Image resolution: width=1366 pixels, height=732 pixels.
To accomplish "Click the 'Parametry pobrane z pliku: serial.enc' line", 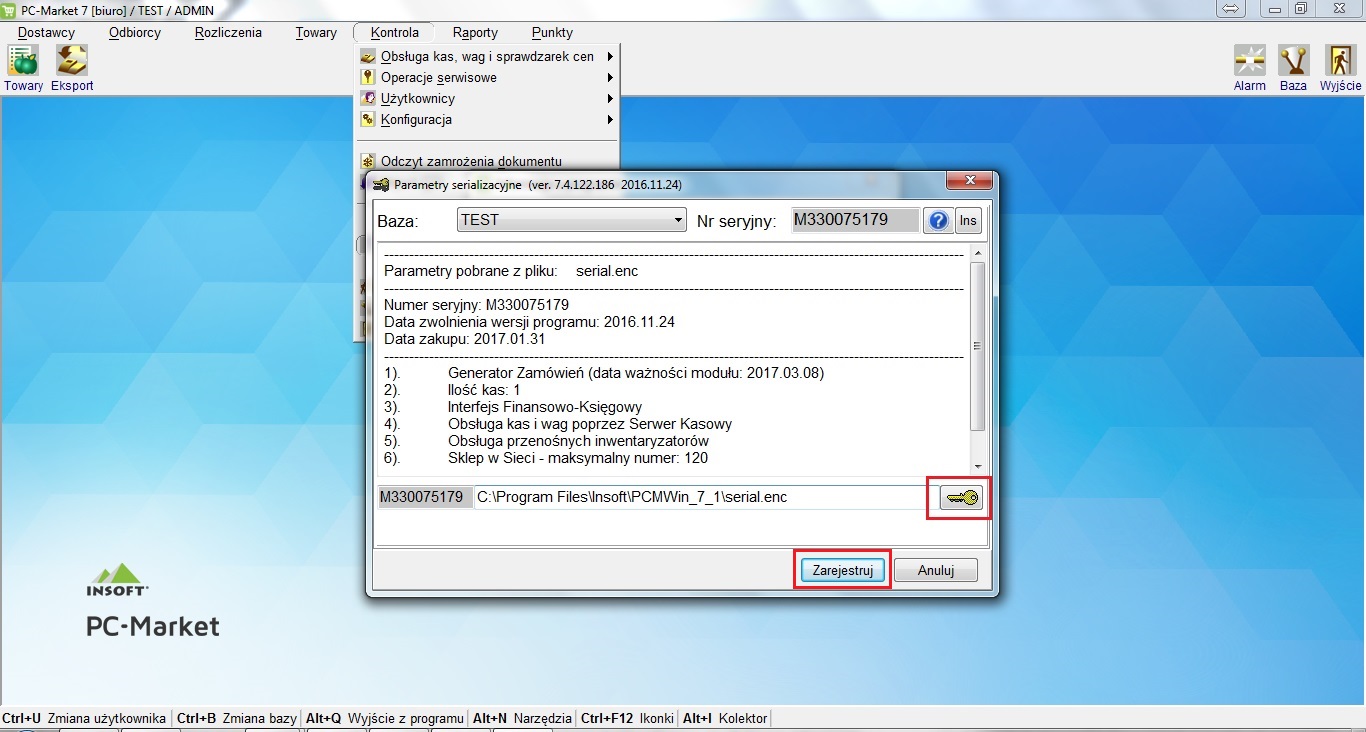I will coord(511,271).
